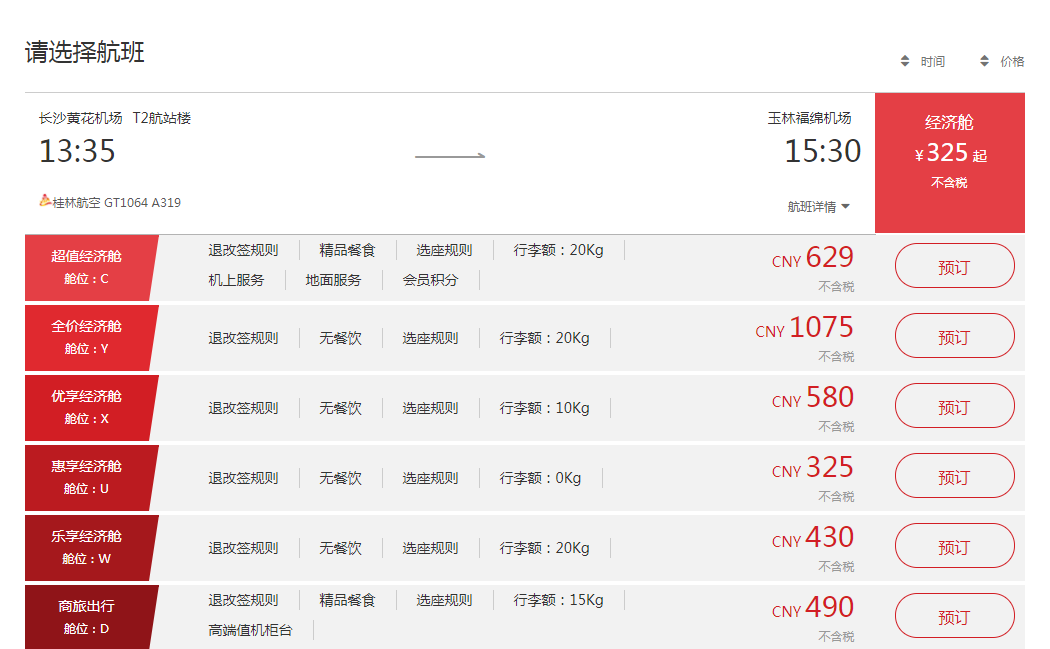This screenshot has height=649, width=1050.
Task: Select the red 经济舱 ¥325 tab
Action: click(x=950, y=163)
